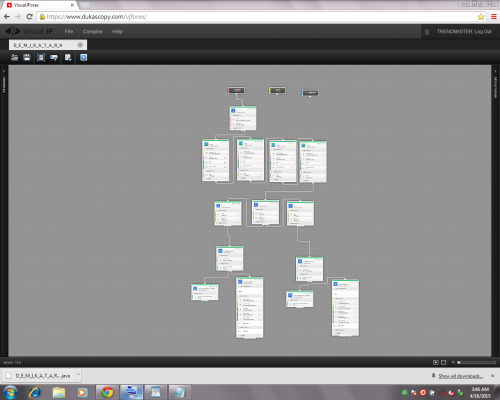
Task: Open the Chrome hamburger menu
Action: point(494,17)
